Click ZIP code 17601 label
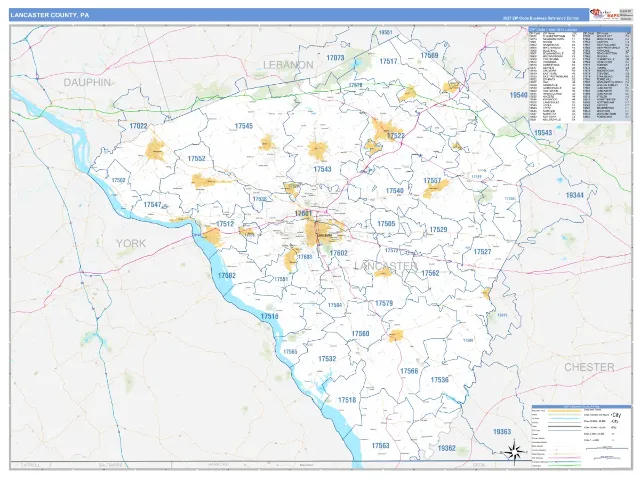The image size is (640, 480). point(303,213)
